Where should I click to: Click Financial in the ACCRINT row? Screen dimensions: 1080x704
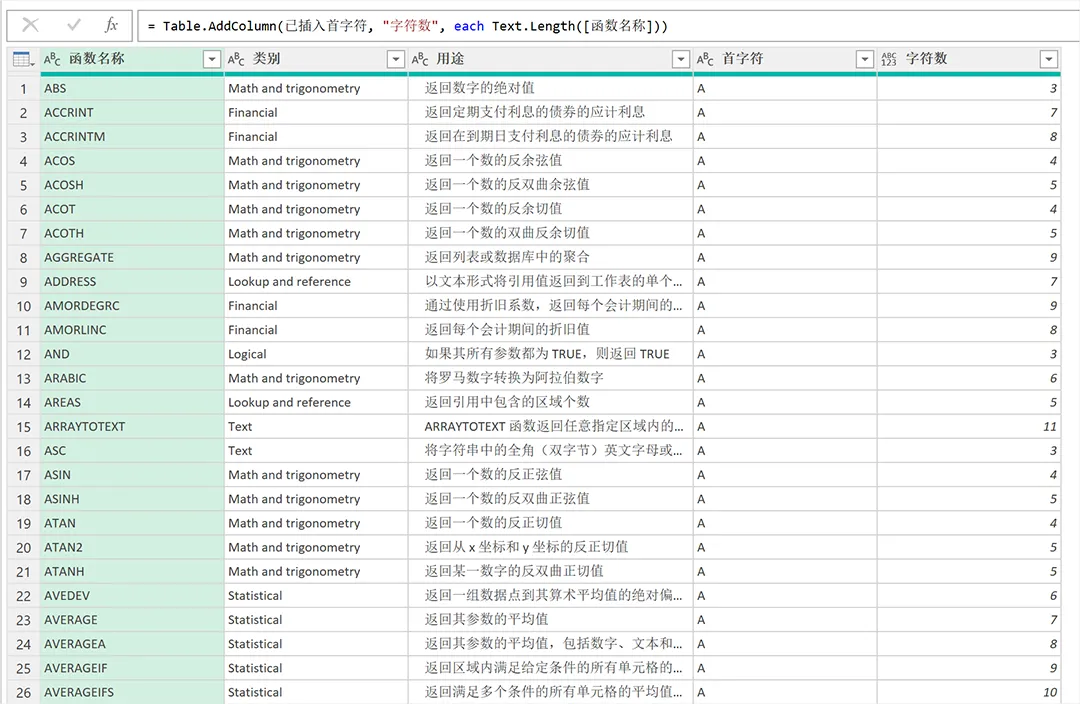pos(316,112)
